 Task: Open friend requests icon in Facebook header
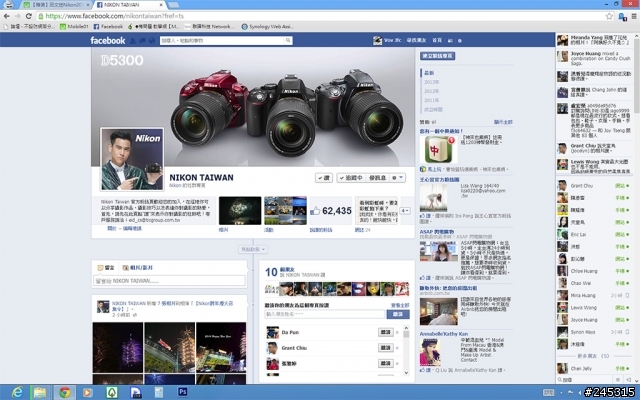coord(133,40)
